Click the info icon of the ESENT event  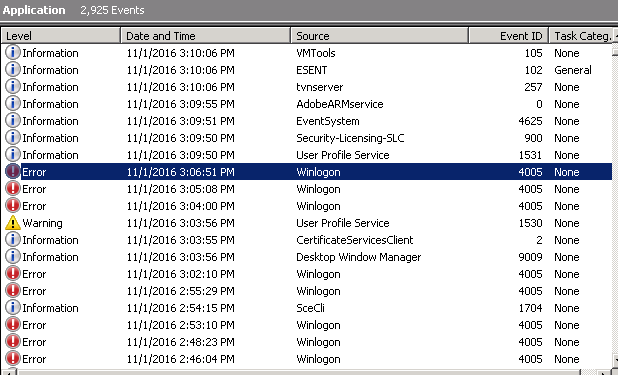click(13, 69)
